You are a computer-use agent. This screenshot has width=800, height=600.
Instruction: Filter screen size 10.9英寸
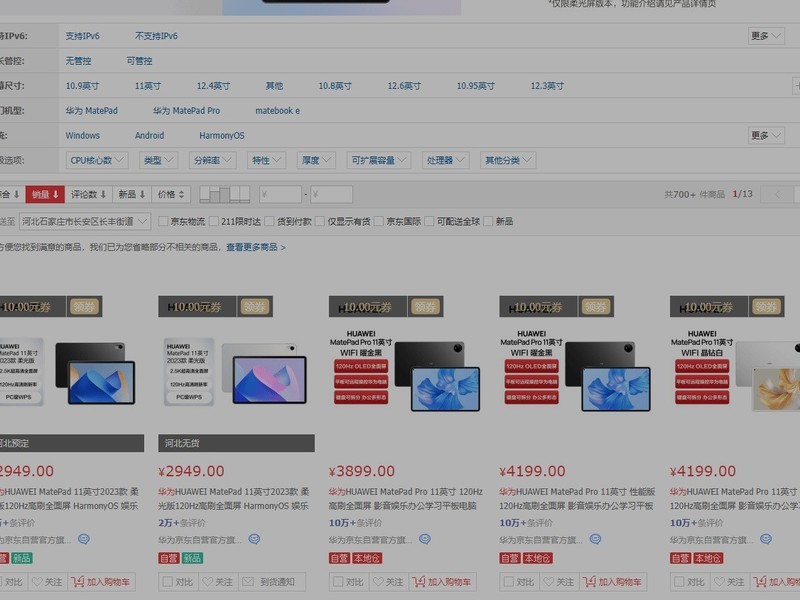[82, 86]
